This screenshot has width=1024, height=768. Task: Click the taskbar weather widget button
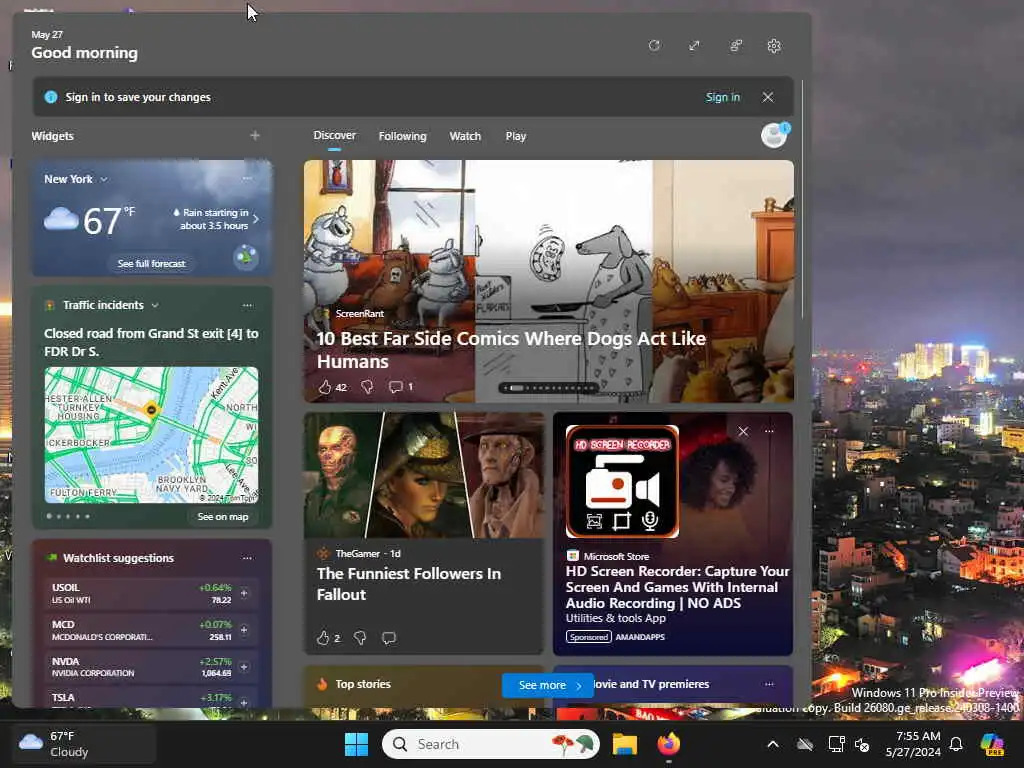(x=84, y=744)
